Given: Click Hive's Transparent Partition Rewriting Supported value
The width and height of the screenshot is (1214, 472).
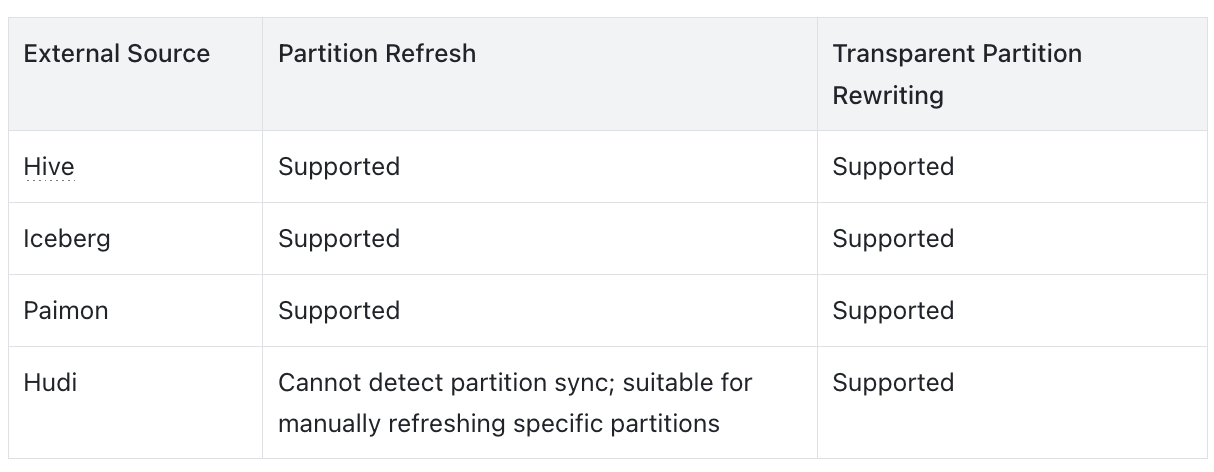Looking at the screenshot, I should click(x=893, y=167).
